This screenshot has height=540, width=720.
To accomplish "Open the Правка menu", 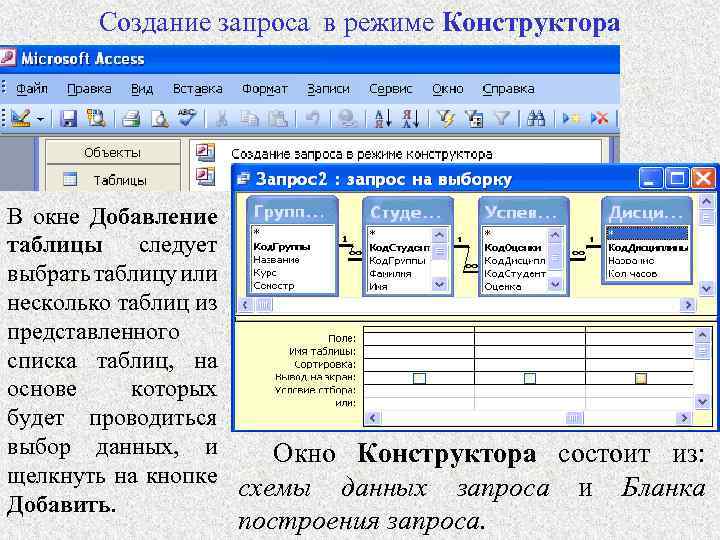I will (x=89, y=88).
